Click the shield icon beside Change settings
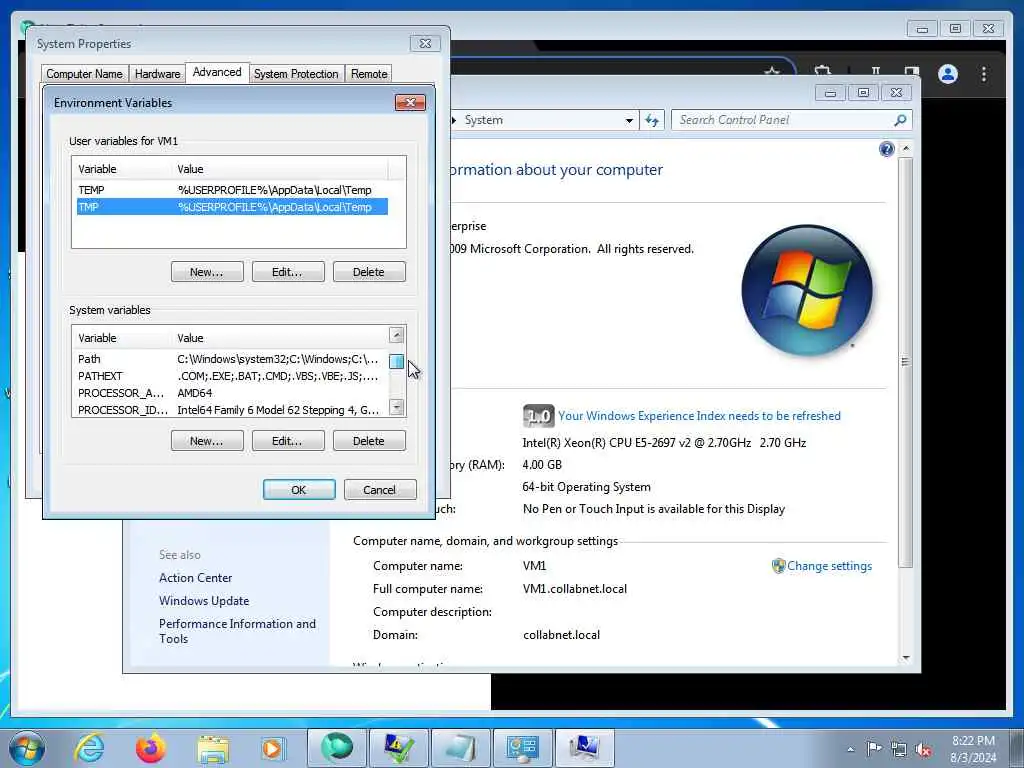This screenshot has height=768, width=1024. click(778, 566)
